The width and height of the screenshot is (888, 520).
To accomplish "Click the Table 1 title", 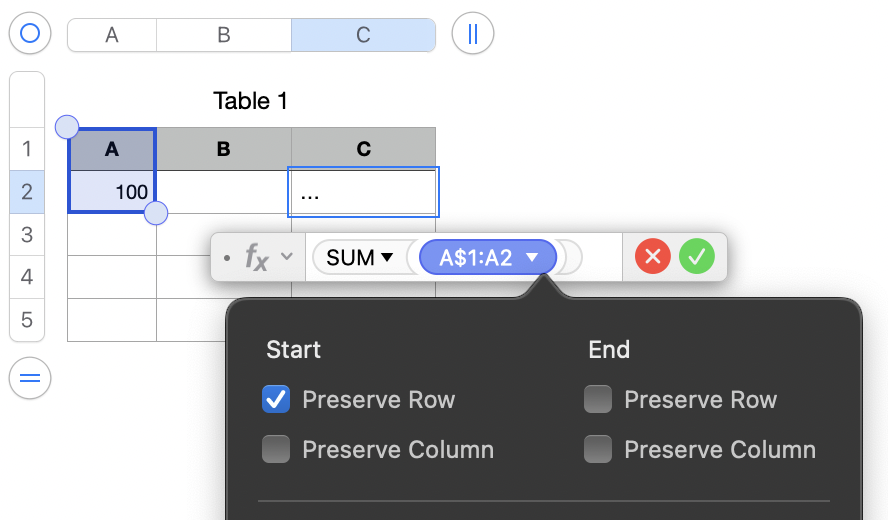I will pyautogui.click(x=250, y=101).
